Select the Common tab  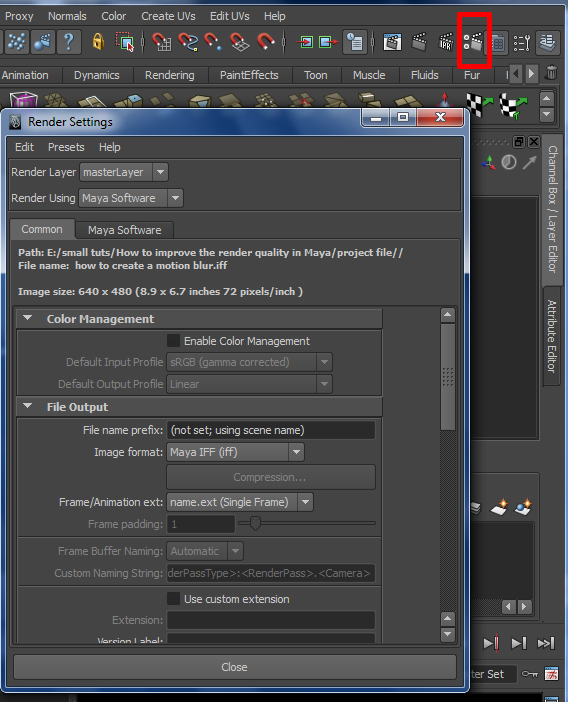tap(42, 229)
